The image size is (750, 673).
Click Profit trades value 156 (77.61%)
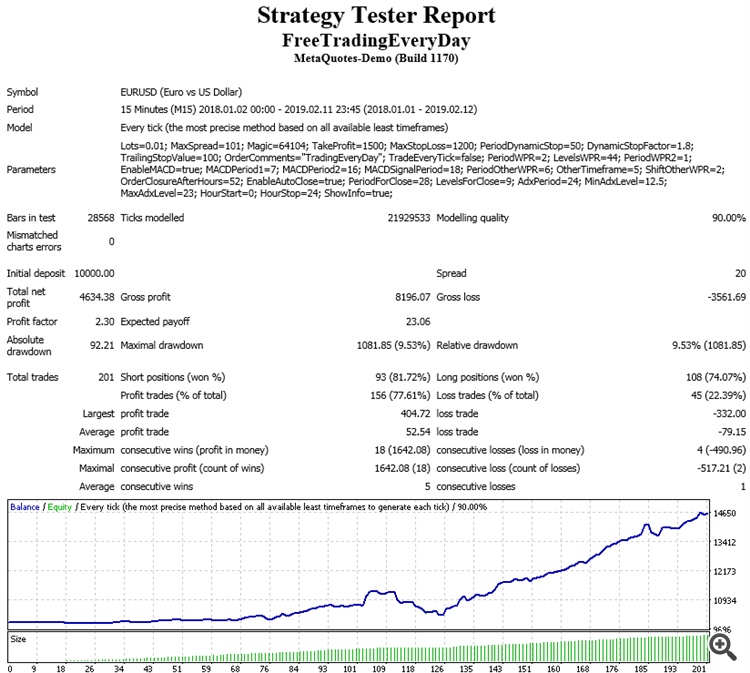pyautogui.click(x=401, y=396)
